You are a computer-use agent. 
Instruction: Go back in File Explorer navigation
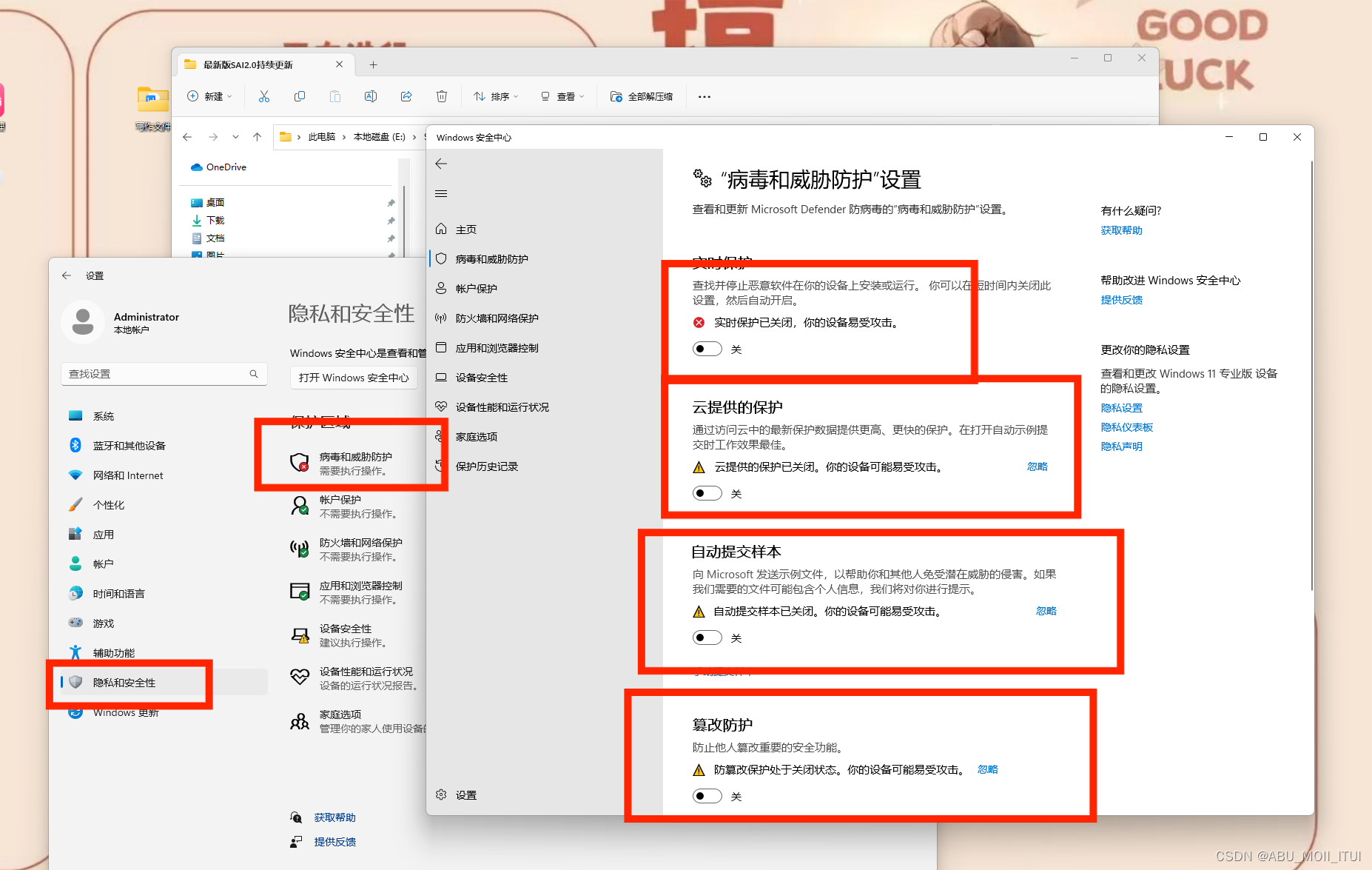point(187,137)
